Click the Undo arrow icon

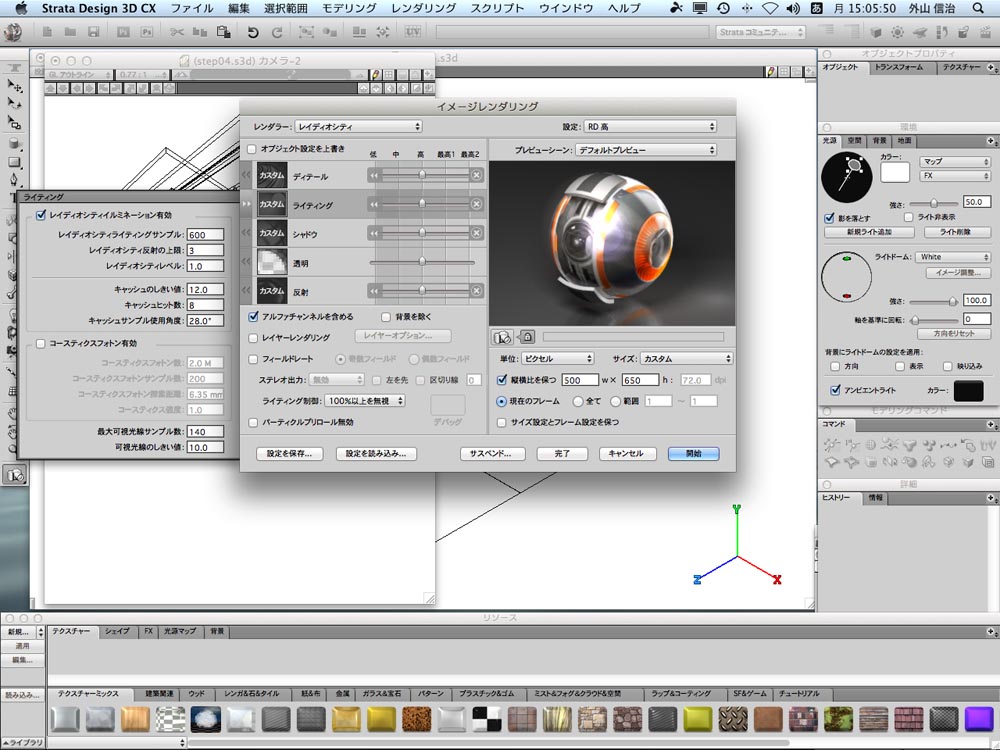pos(253,32)
